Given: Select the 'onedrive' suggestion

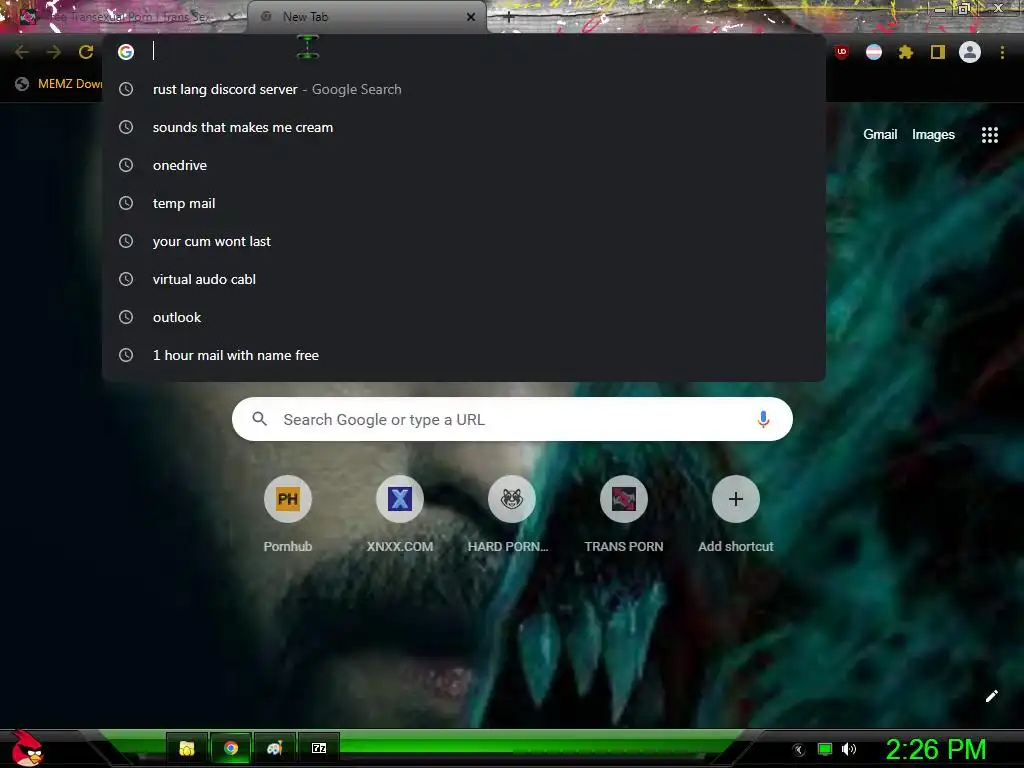Looking at the screenshot, I should coord(464,165).
